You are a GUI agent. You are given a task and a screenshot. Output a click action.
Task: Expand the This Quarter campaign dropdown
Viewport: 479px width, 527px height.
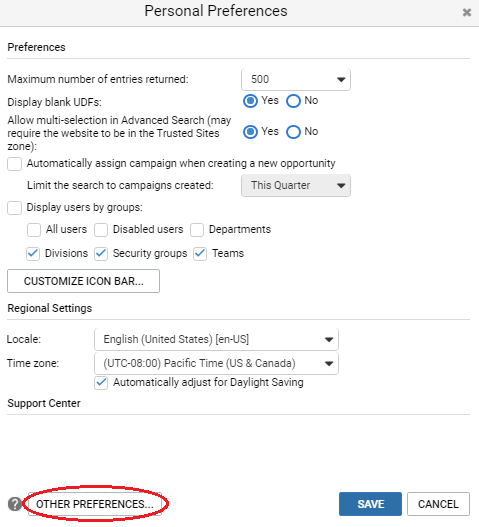pyautogui.click(x=296, y=185)
